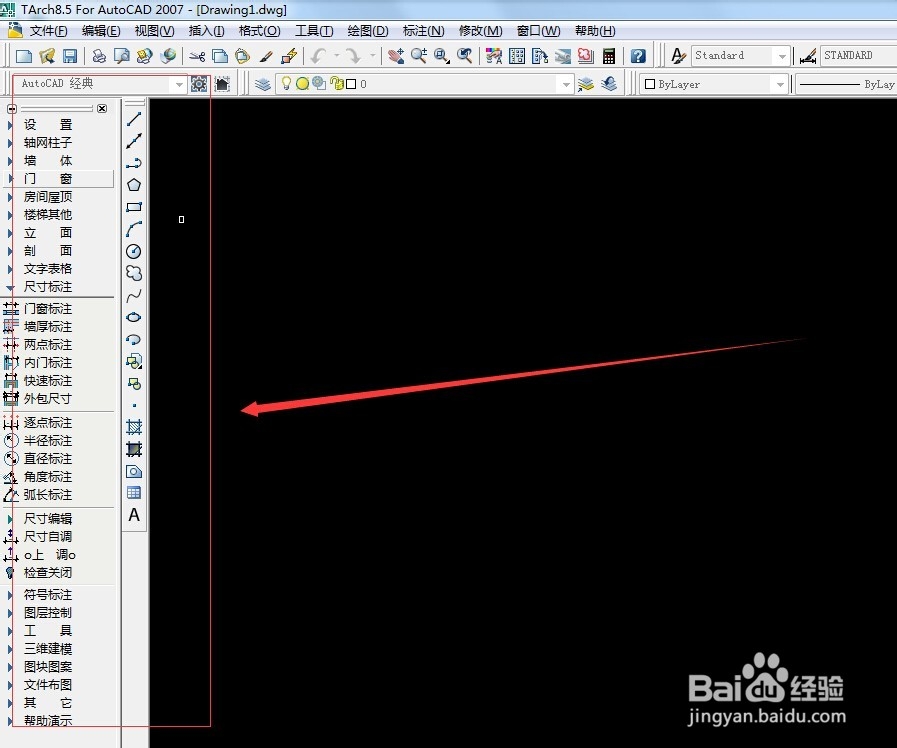Viewport: 897px width, 748px height.
Task: Click the Cut scissors icon
Action: (x=197, y=56)
